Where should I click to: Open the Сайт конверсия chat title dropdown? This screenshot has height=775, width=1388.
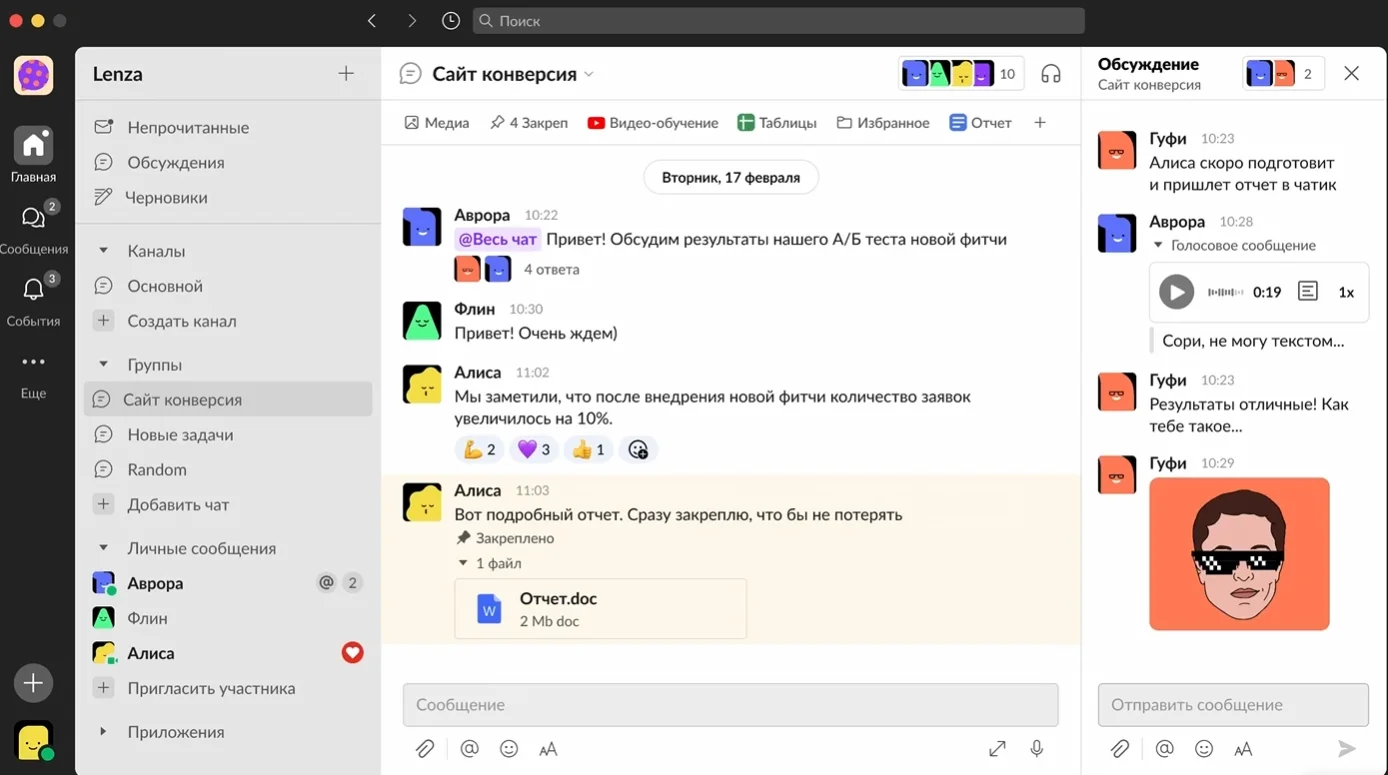[x=589, y=74]
